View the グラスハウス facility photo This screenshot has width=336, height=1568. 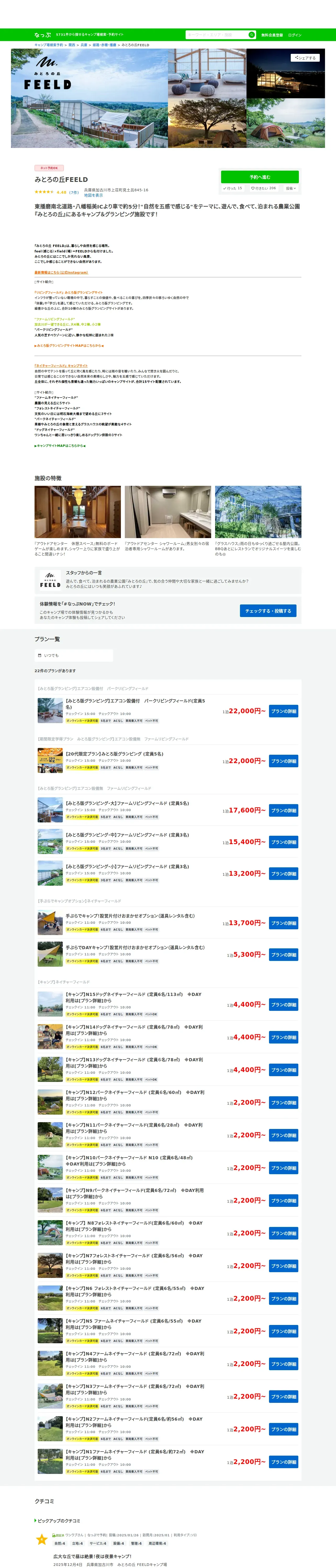point(258,512)
